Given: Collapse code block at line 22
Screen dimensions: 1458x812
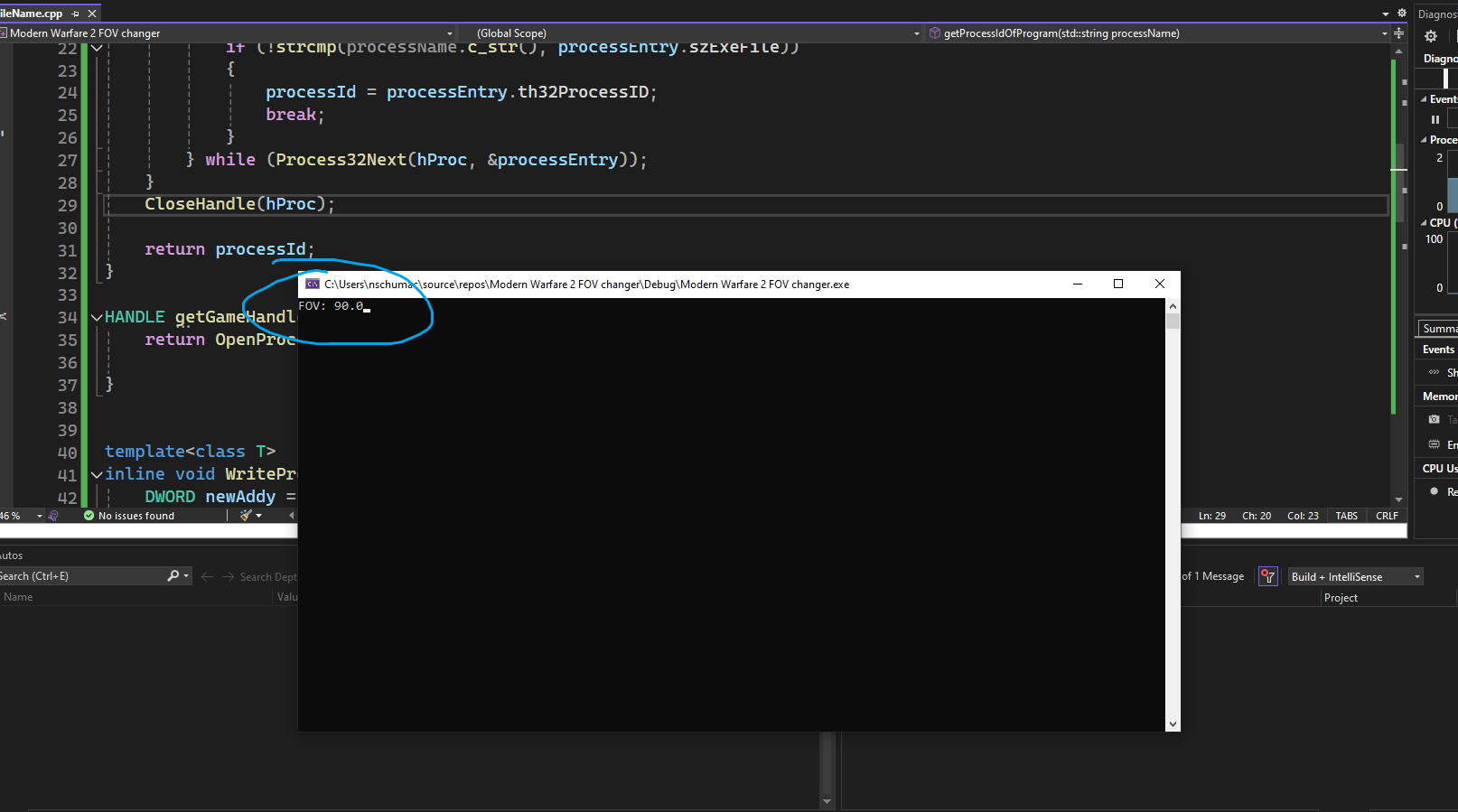Looking at the screenshot, I should pyautogui.click(x=97, y=48).
